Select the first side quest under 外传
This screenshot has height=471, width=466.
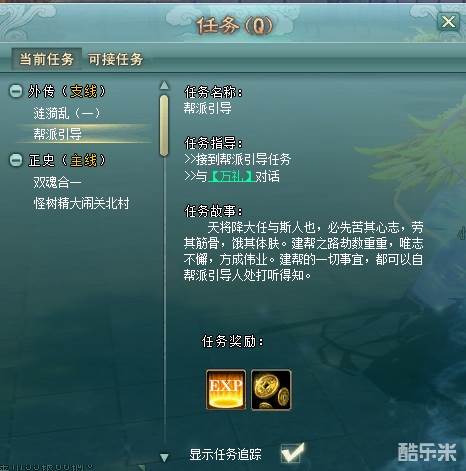[x=66, y=113]
